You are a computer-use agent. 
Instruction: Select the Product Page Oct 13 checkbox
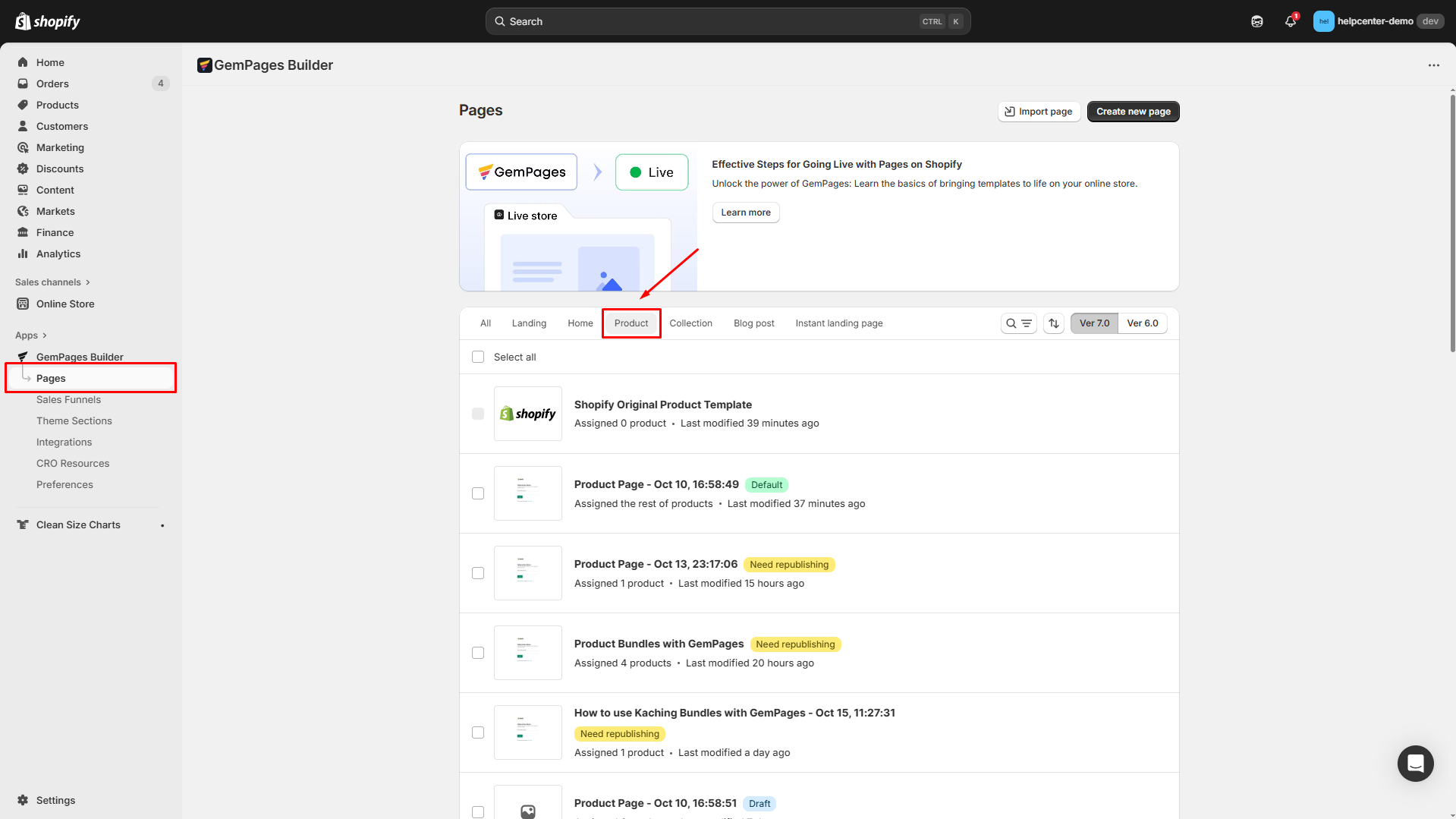click(x=478, y=573)
